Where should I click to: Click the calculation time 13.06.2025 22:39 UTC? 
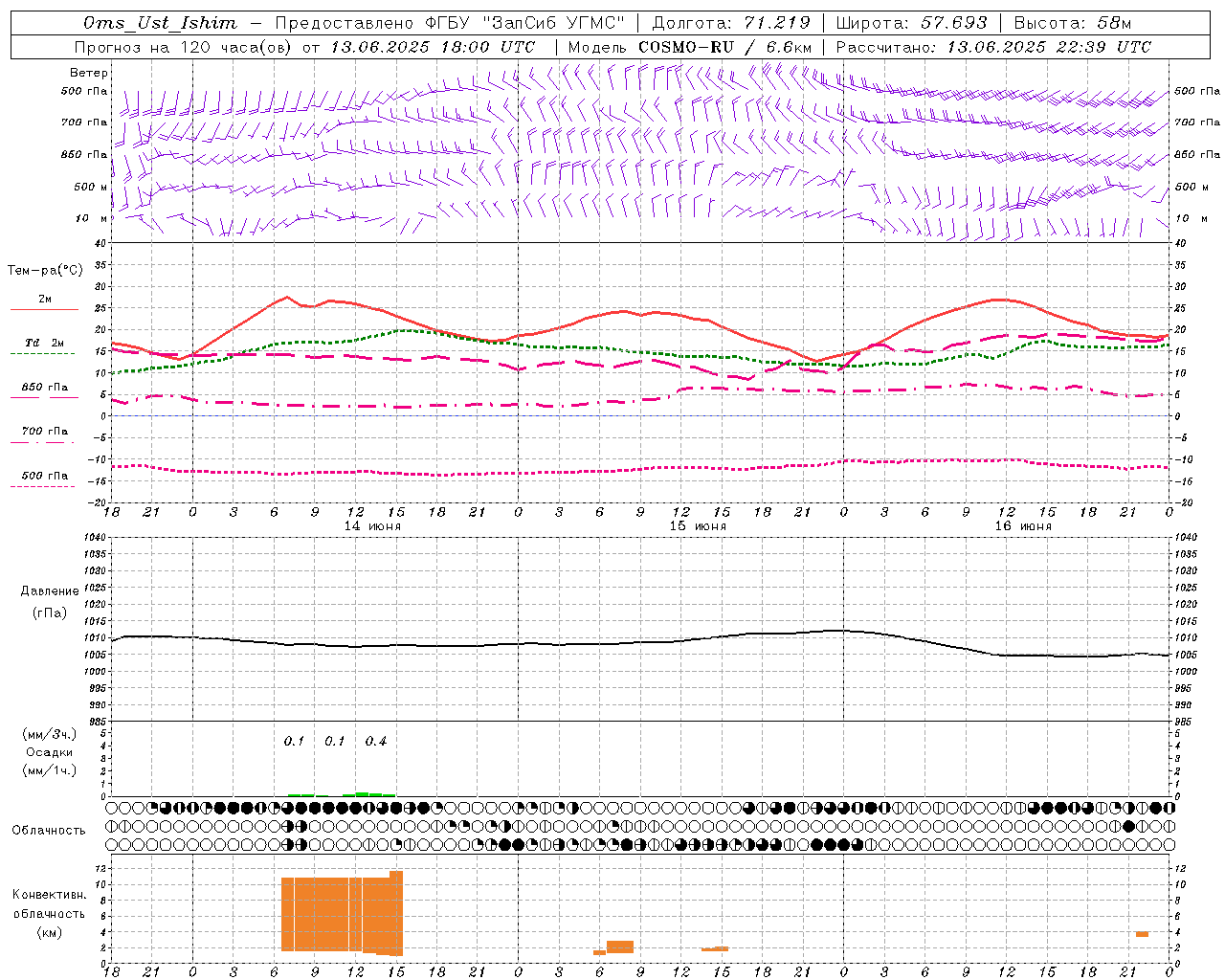coord(1049,47)
